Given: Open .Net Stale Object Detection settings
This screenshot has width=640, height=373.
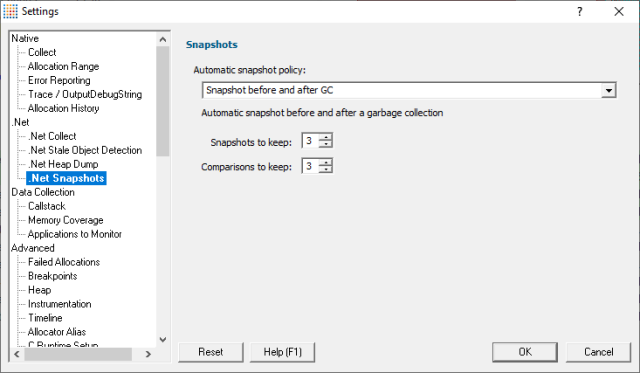Looking at the screenshot, I should [x=85, y=150].
